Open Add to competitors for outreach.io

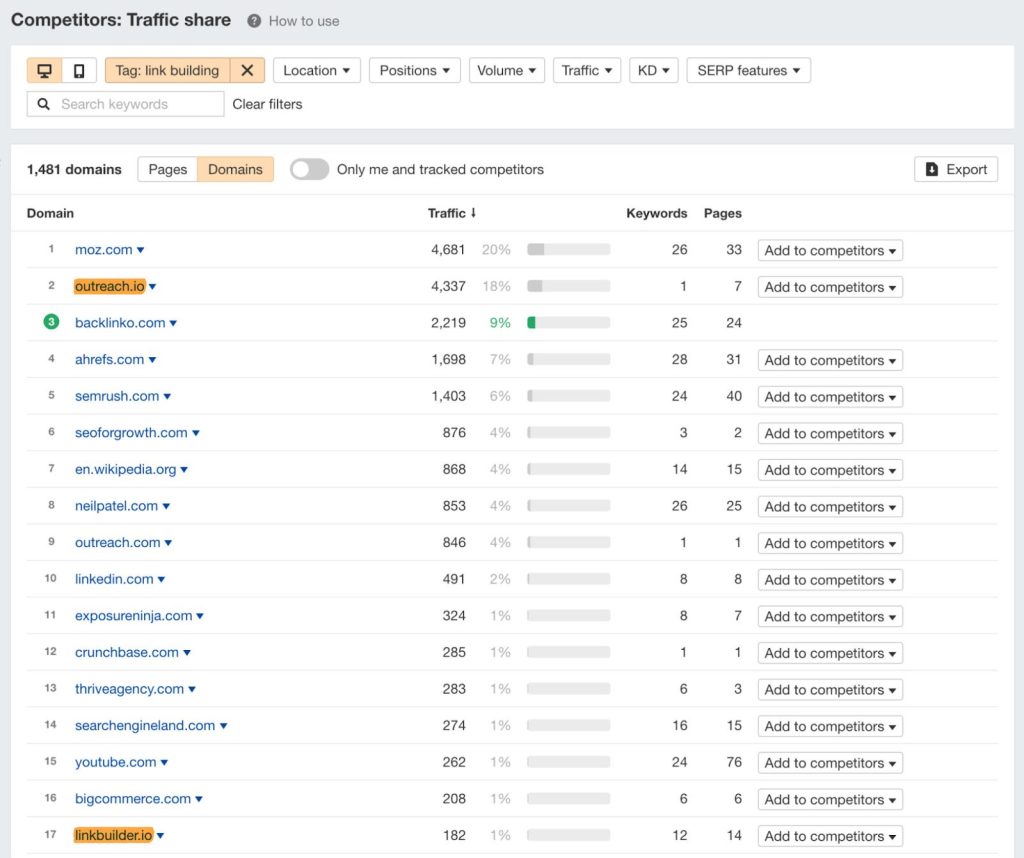click(829, 287)
